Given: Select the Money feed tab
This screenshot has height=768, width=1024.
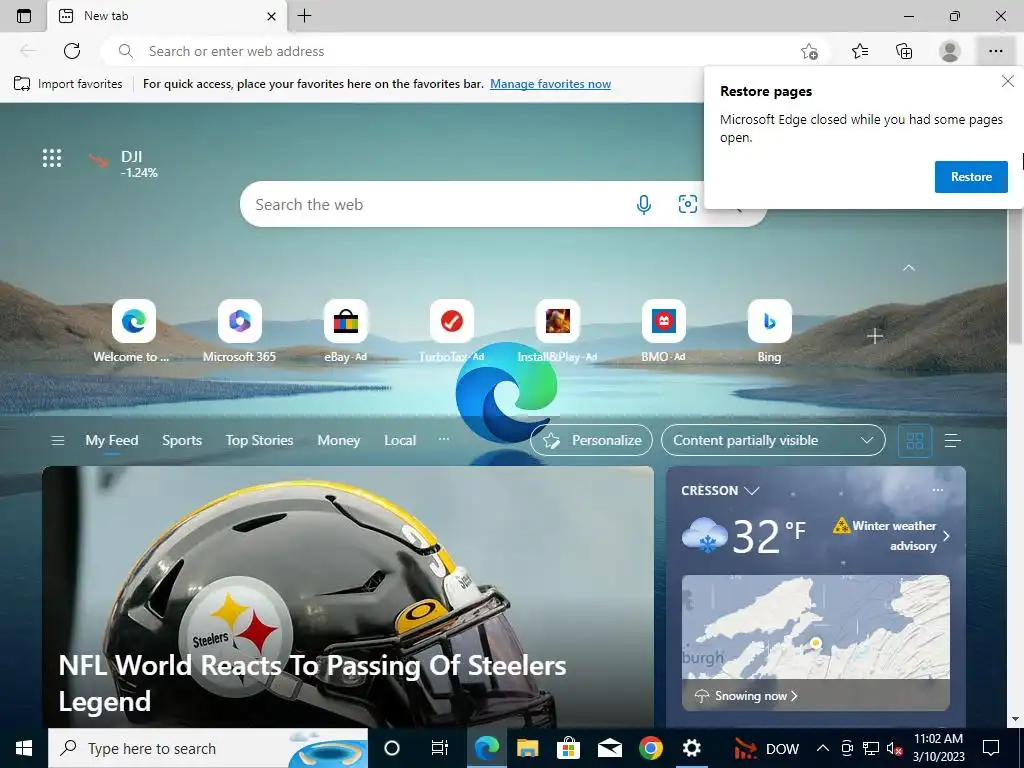Looking at the screenshot, I should coord(338,440).
